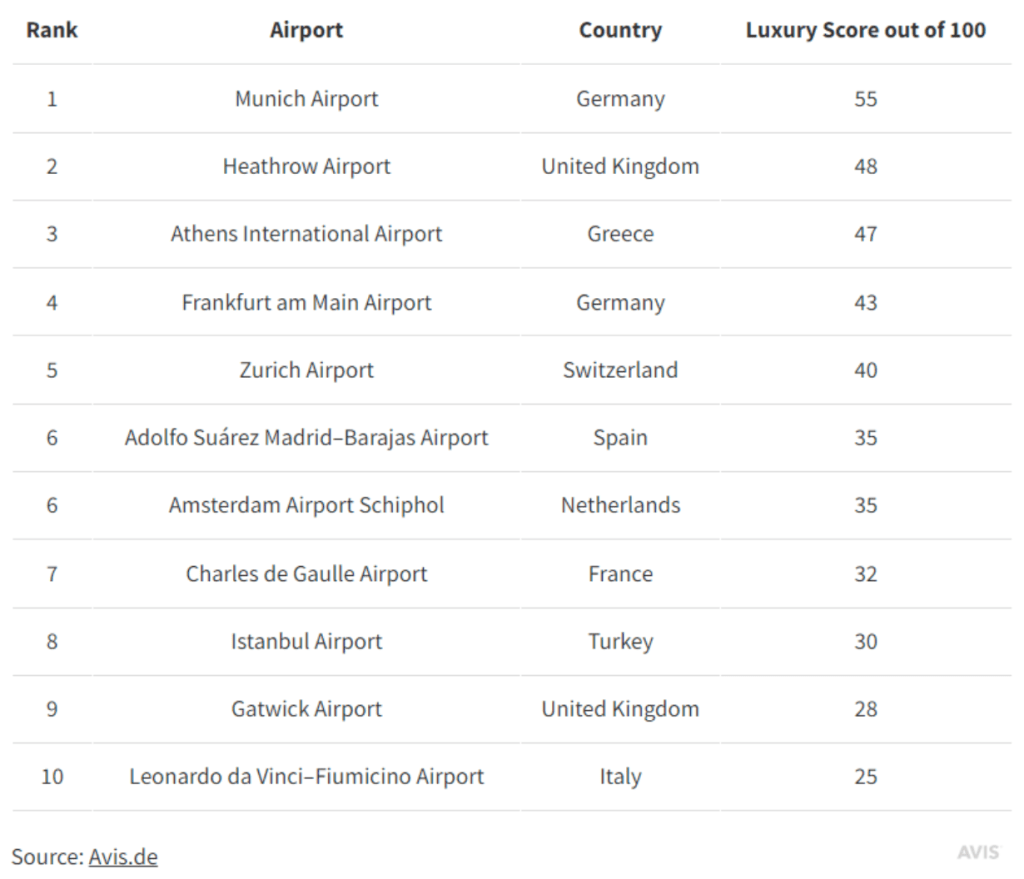Click Adolfo Suárez Madrid–Barajas Airport cell

pyautogui.click(x=306, y=438)
